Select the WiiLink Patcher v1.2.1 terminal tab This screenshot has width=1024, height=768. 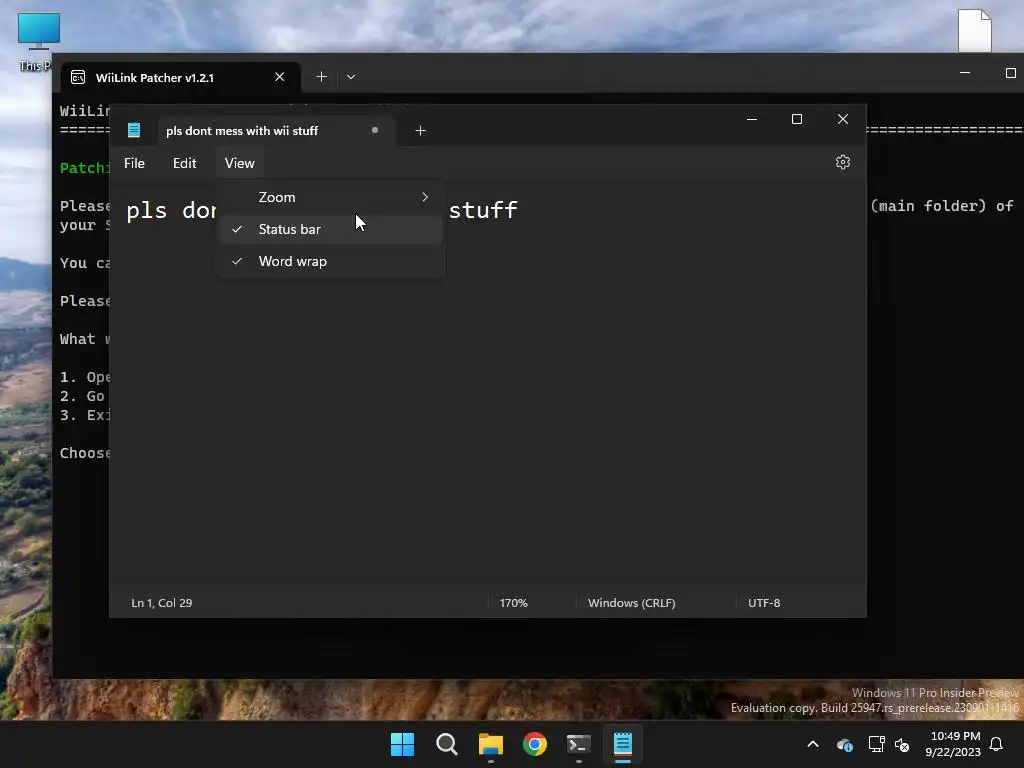point(180,77)
